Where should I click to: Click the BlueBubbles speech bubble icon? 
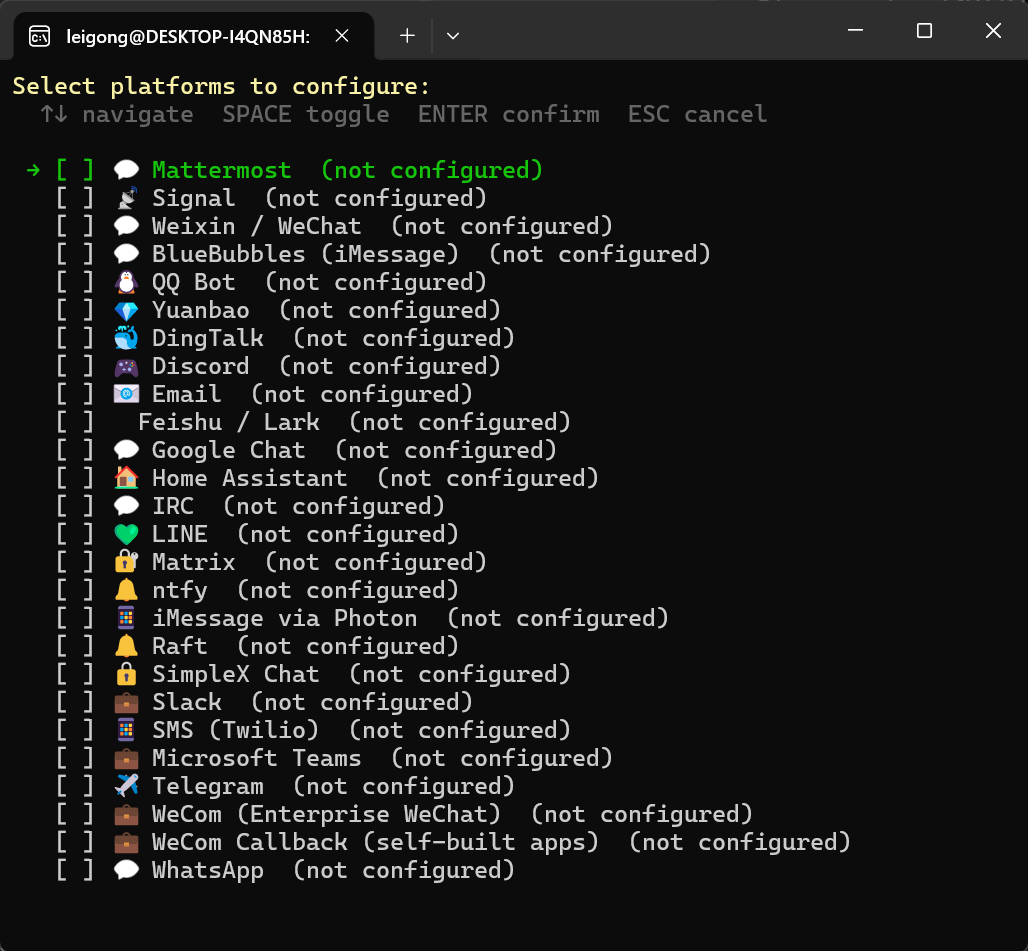pyautogui.click(x=127, y=254)
